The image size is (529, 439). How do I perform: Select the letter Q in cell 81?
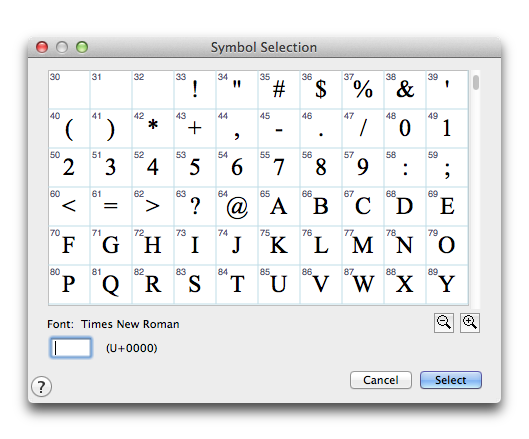111,284
